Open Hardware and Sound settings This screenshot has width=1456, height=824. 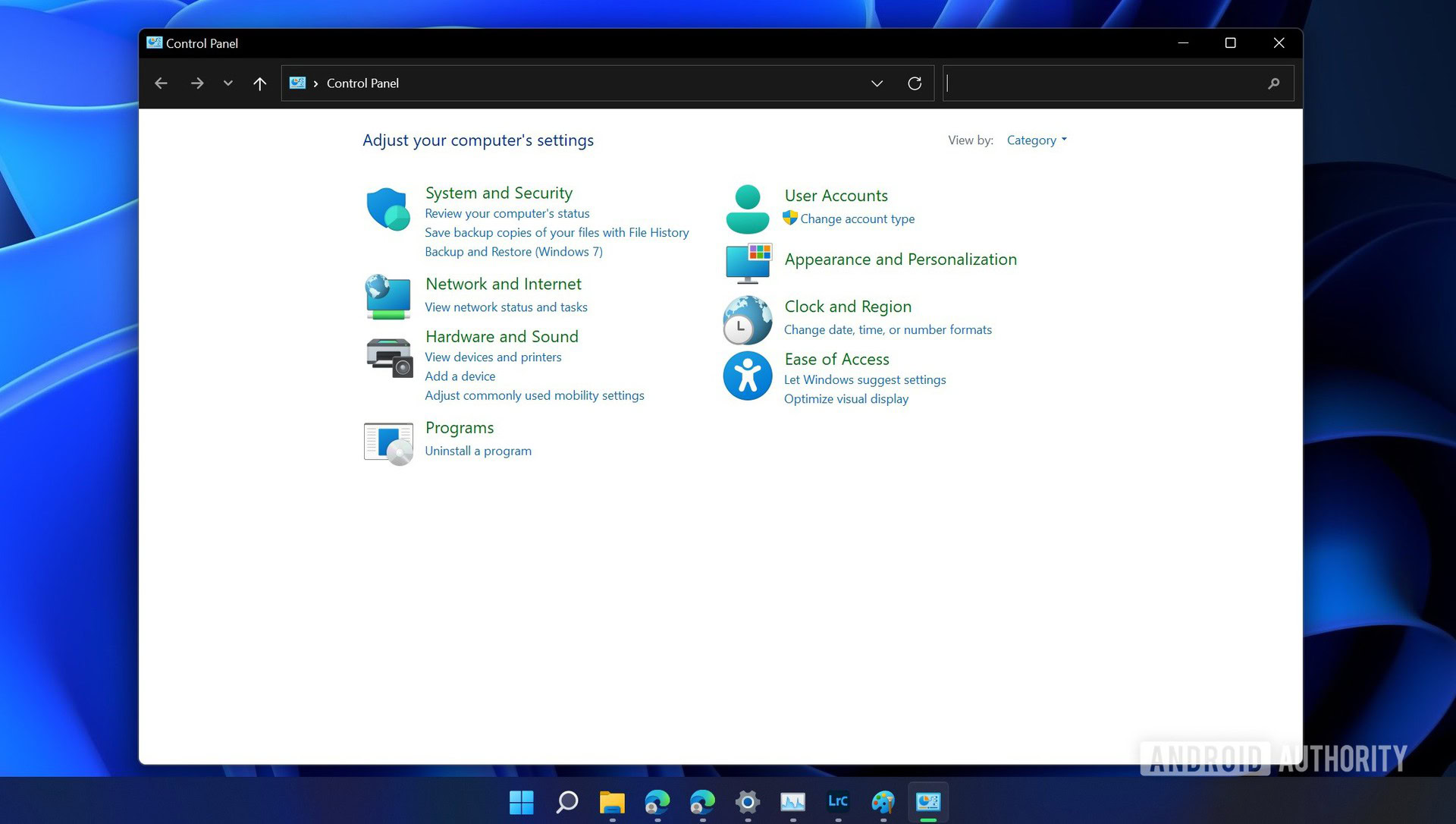(x=501, y=336)
